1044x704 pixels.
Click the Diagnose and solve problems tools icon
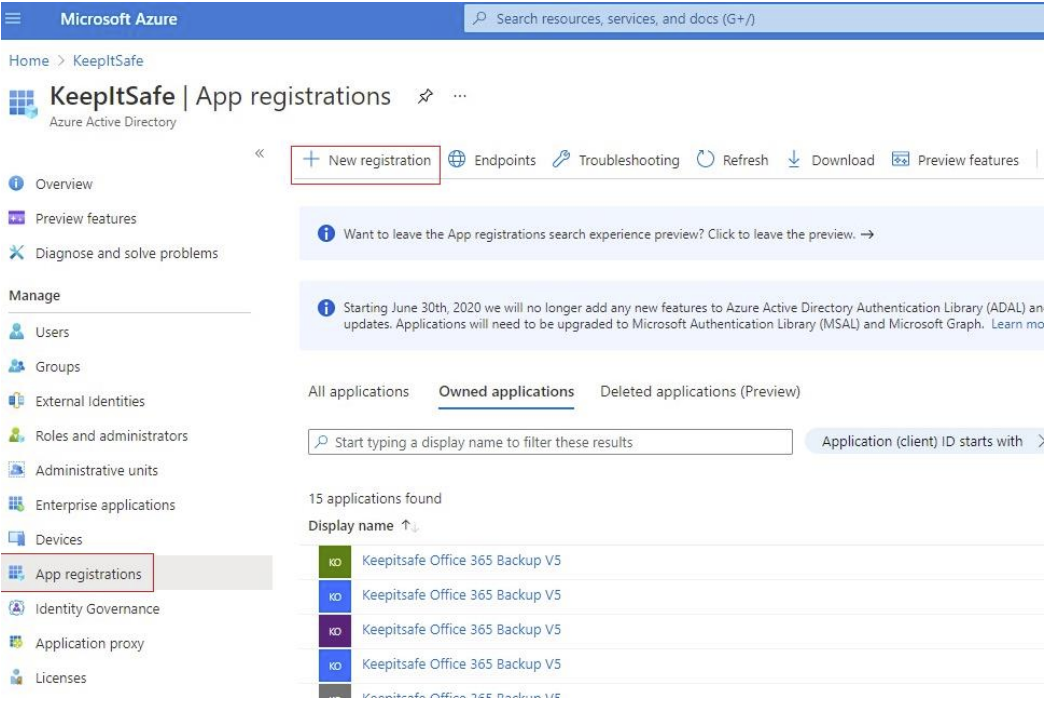pyautogui.click(x=17, y=252)
